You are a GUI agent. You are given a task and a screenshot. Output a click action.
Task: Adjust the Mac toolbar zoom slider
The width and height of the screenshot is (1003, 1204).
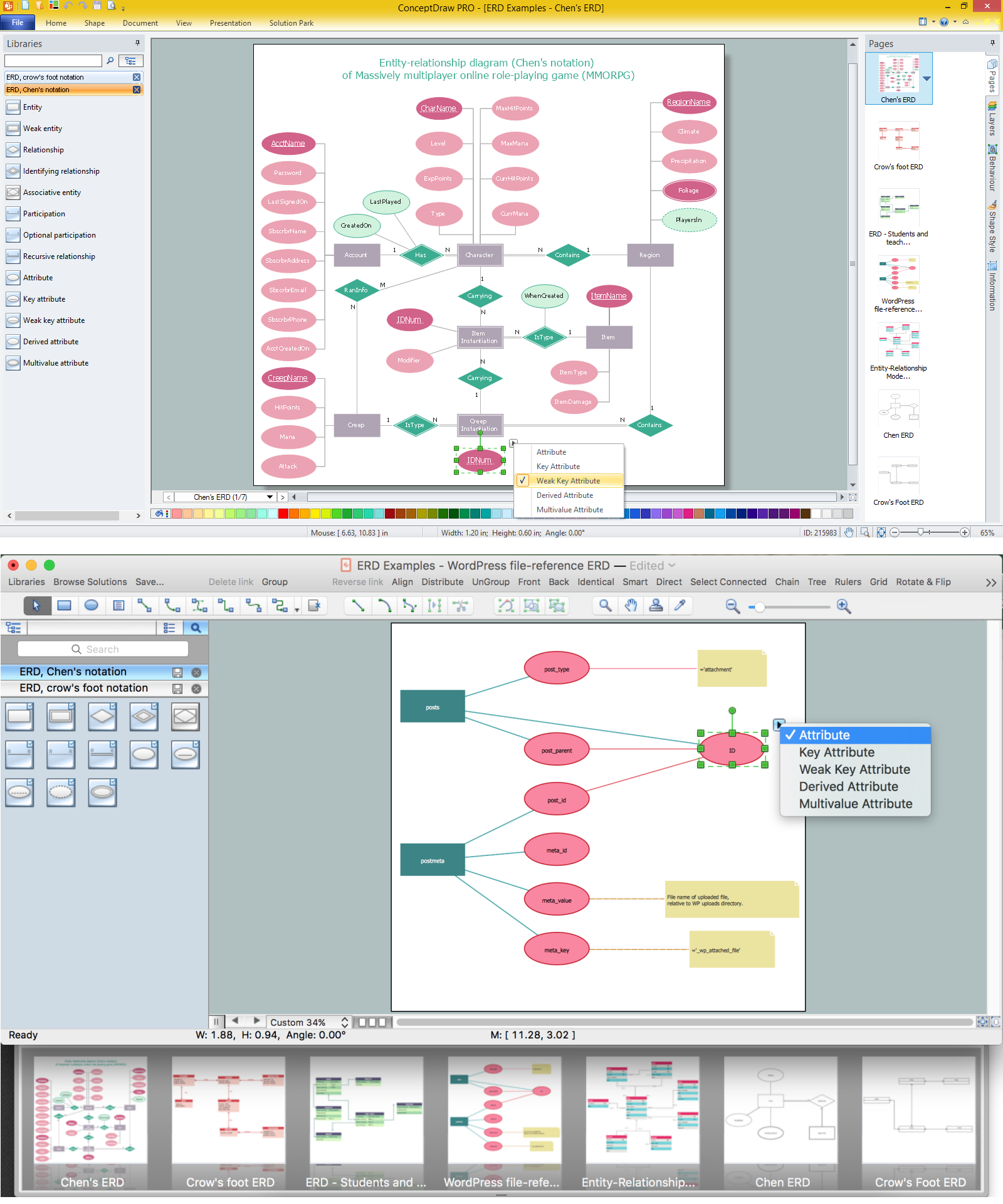(x=760, y=607)
